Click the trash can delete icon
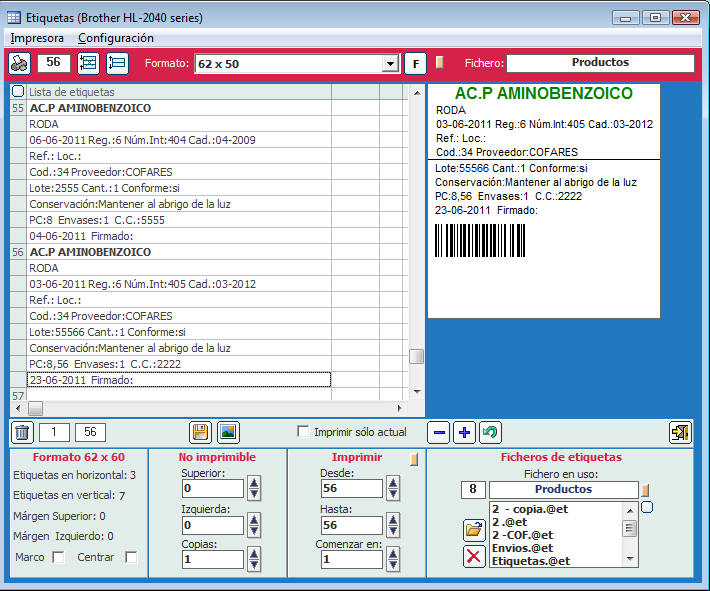 (21, 432)
